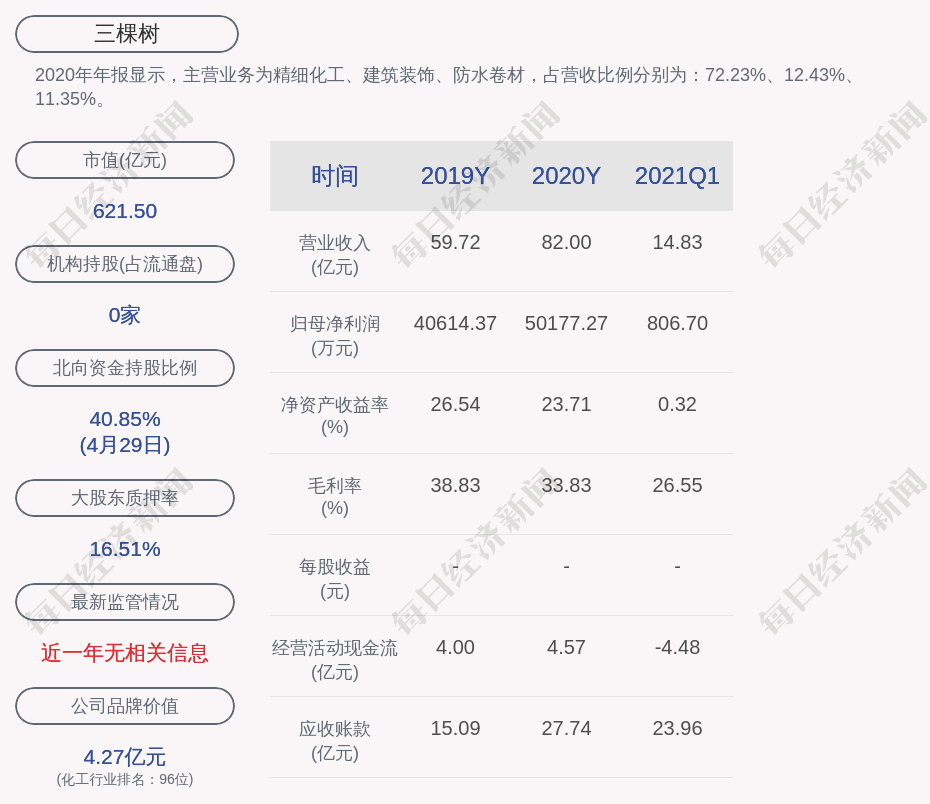The image size is (930, 804).
Task: Click the ROE value 0.32
Action: 677,404
